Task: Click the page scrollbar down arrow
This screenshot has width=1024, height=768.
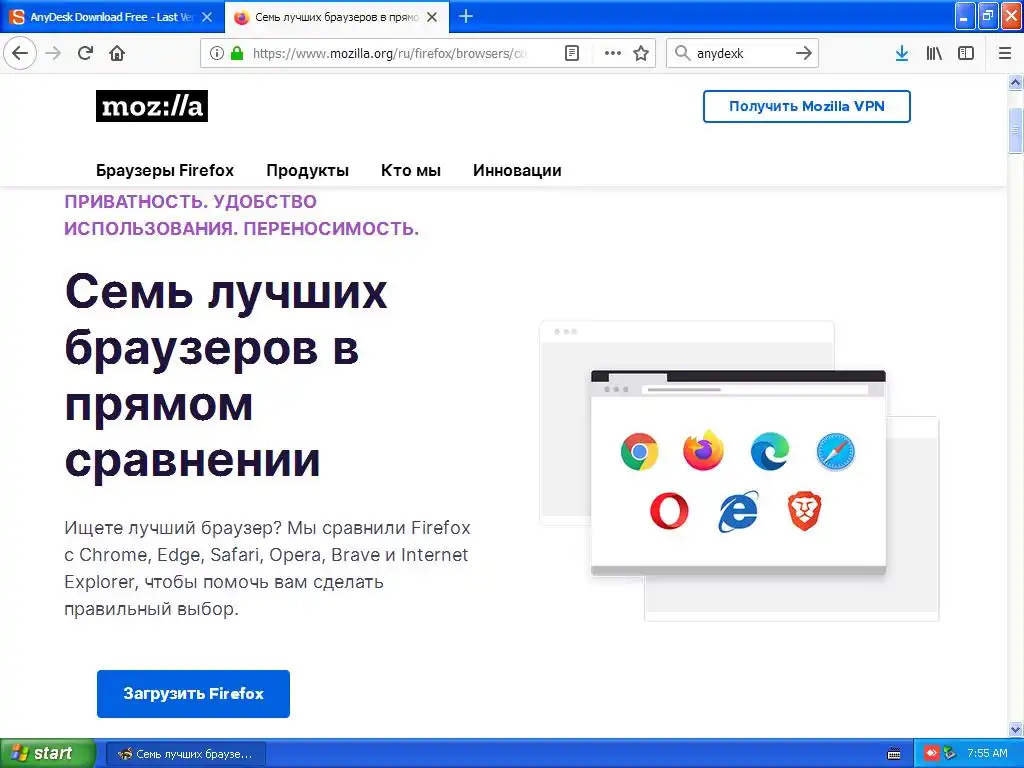Action: [x=1016, y=729]
